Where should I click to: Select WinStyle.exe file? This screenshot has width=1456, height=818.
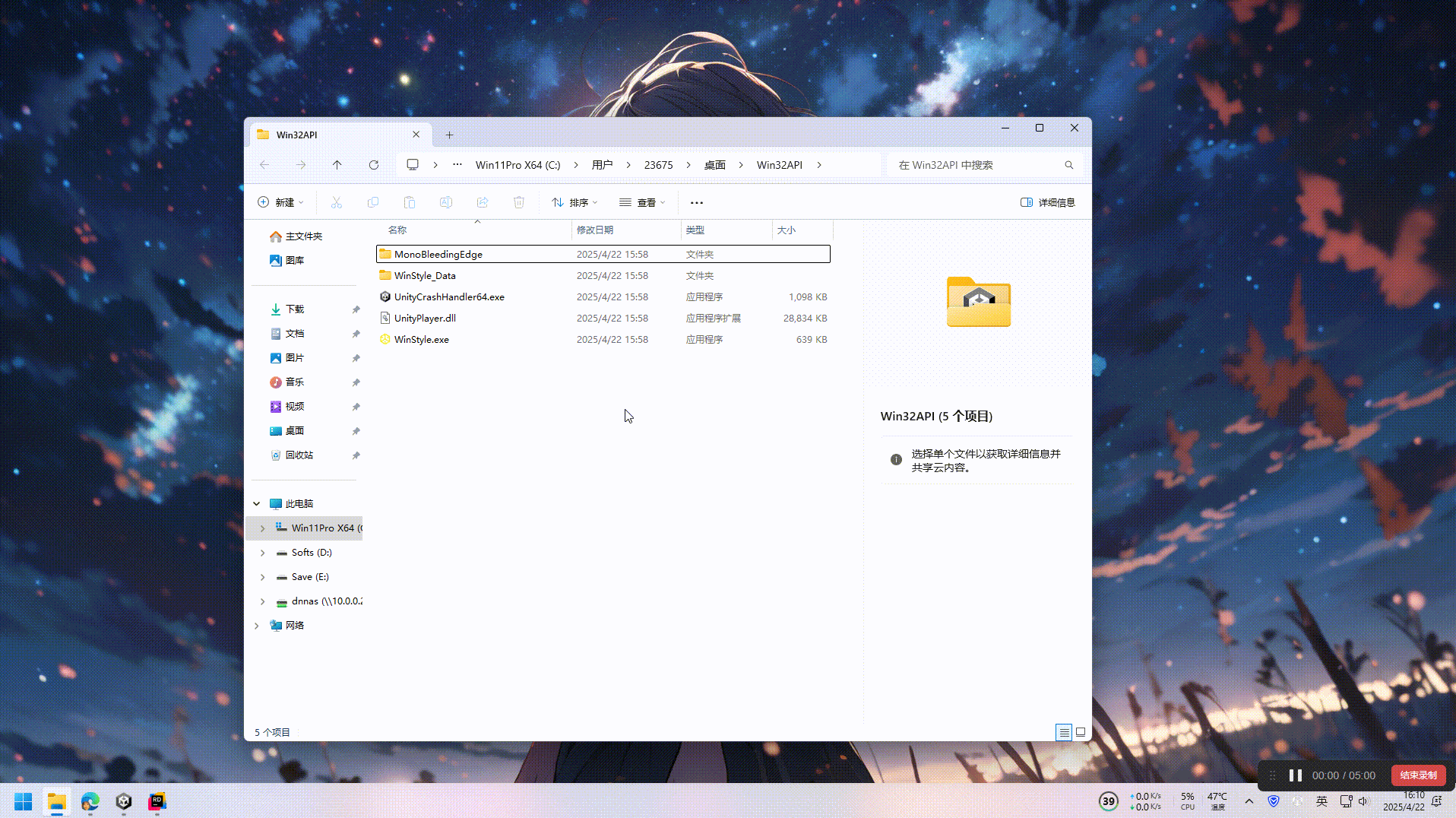tap(603, 339)
